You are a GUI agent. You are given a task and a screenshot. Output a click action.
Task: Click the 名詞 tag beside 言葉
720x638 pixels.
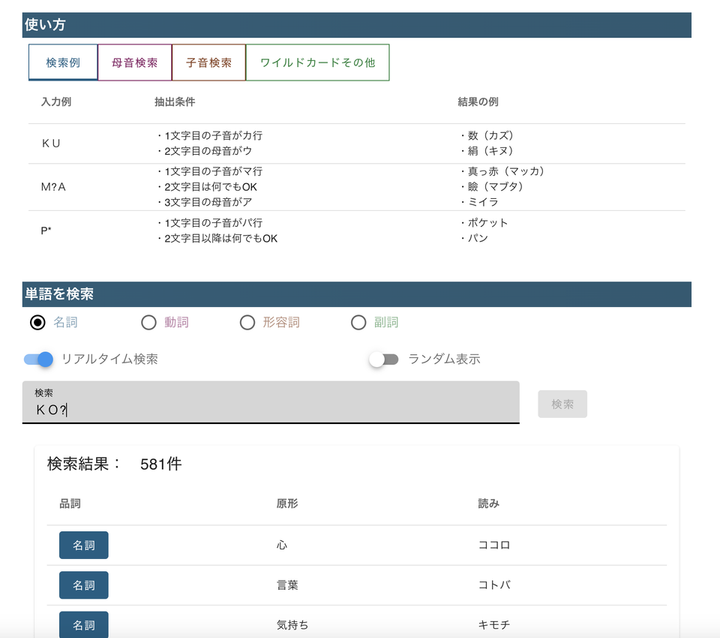84,585
